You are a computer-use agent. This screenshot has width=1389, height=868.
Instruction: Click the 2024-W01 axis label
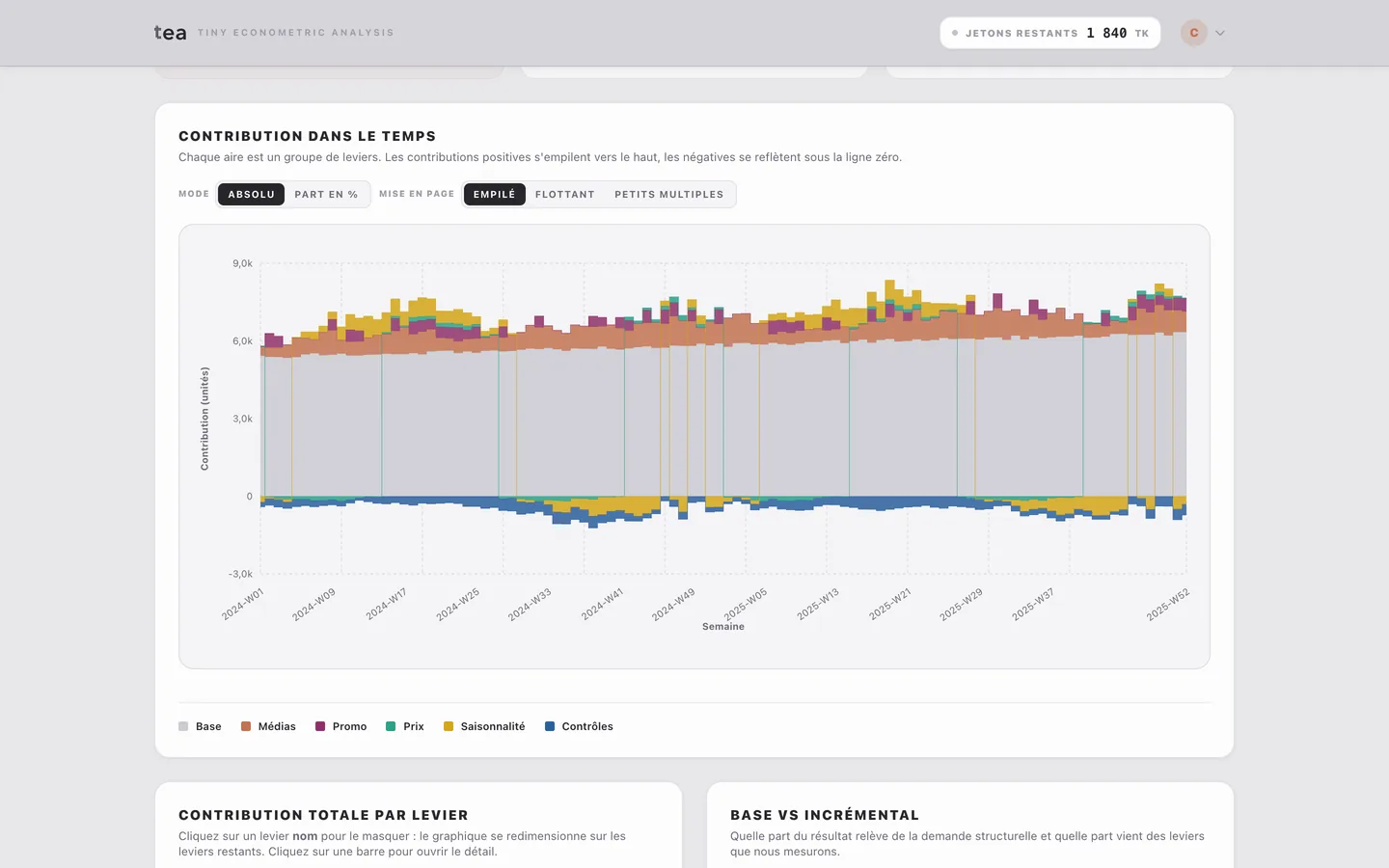(x=243, y=604)
